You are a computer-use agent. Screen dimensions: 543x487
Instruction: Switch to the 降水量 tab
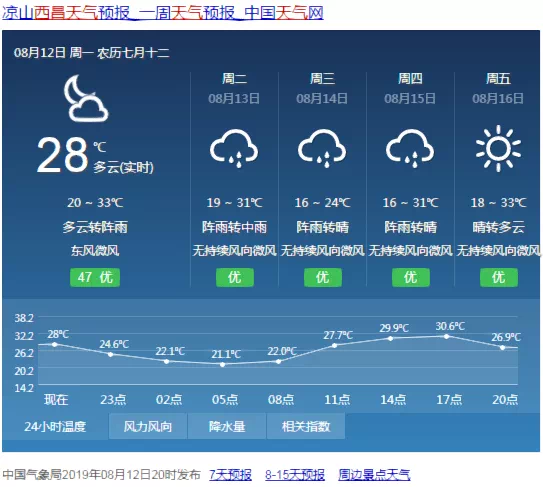[x=227, y=426]
